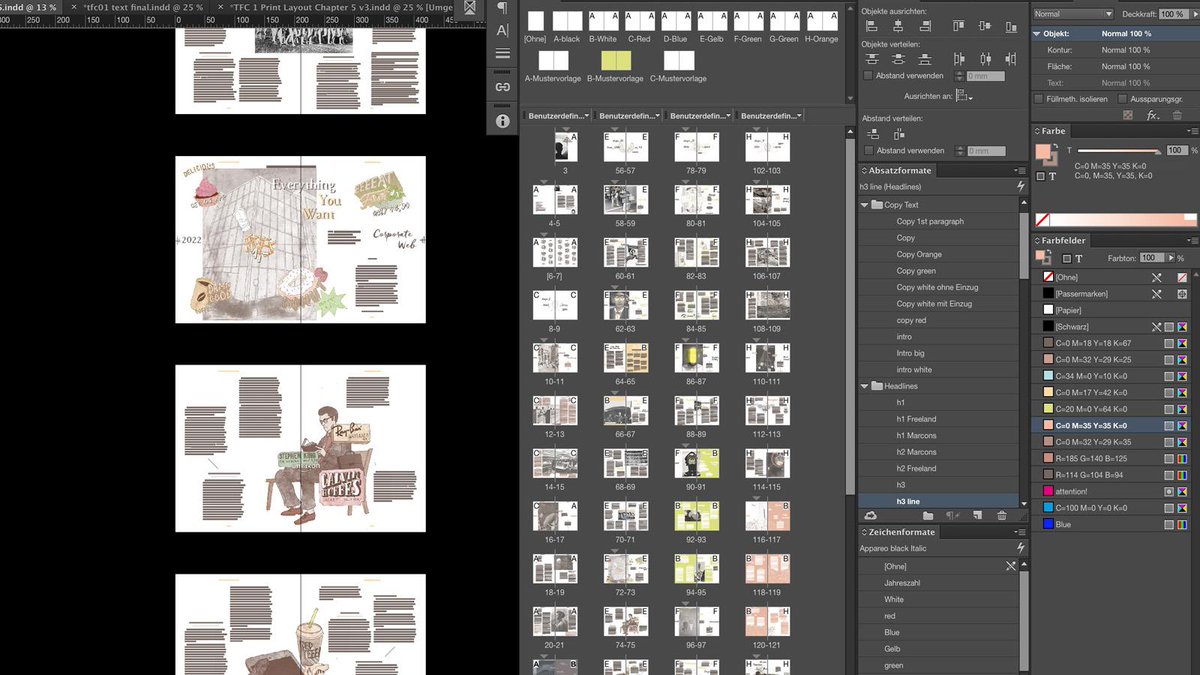Open the Character panel icon
Image resolution: width=1200 pixels, height=675 pixels.
click(502, 31)
